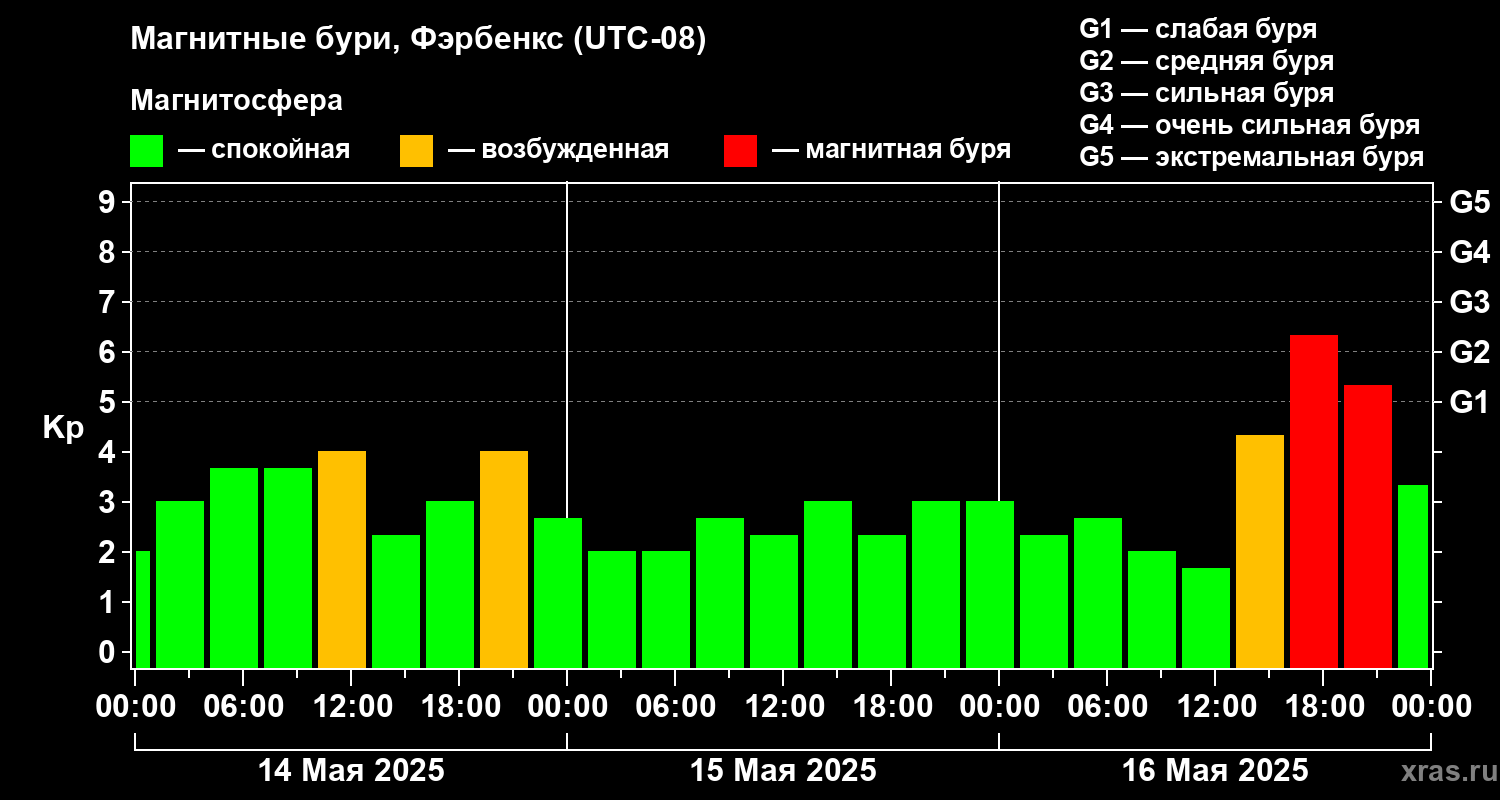
Task: Click the orange bar after 18:00 on 14 May
Action: tap(504, 559)
